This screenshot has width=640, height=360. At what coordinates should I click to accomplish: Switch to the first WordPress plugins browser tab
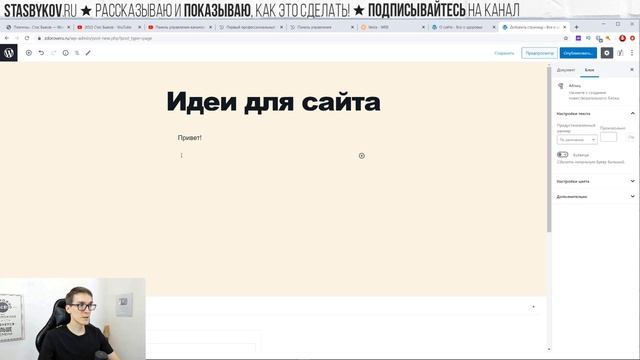pyautogui.click(x=38, y=27)
